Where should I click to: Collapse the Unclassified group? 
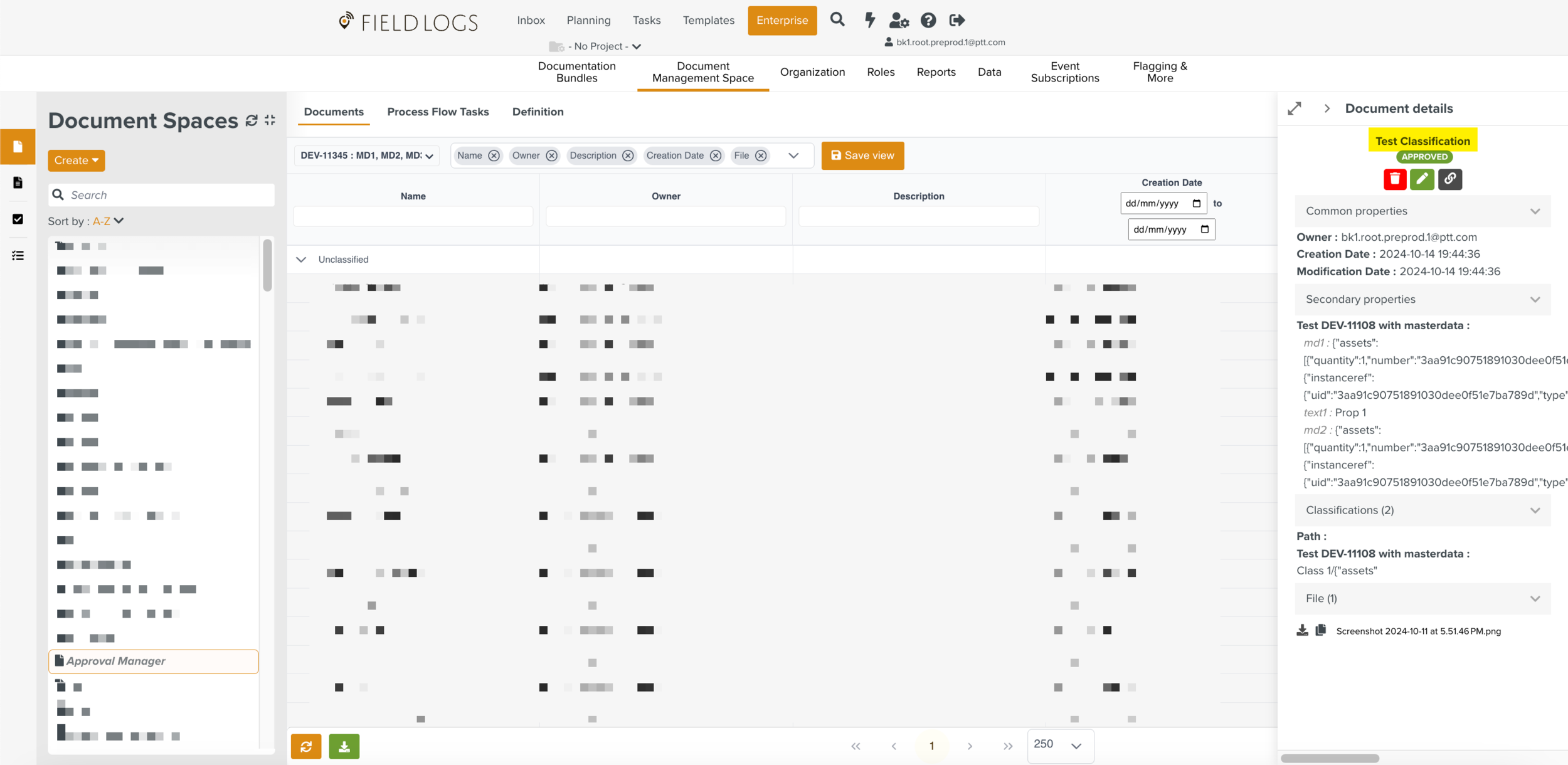click(301, 260)
